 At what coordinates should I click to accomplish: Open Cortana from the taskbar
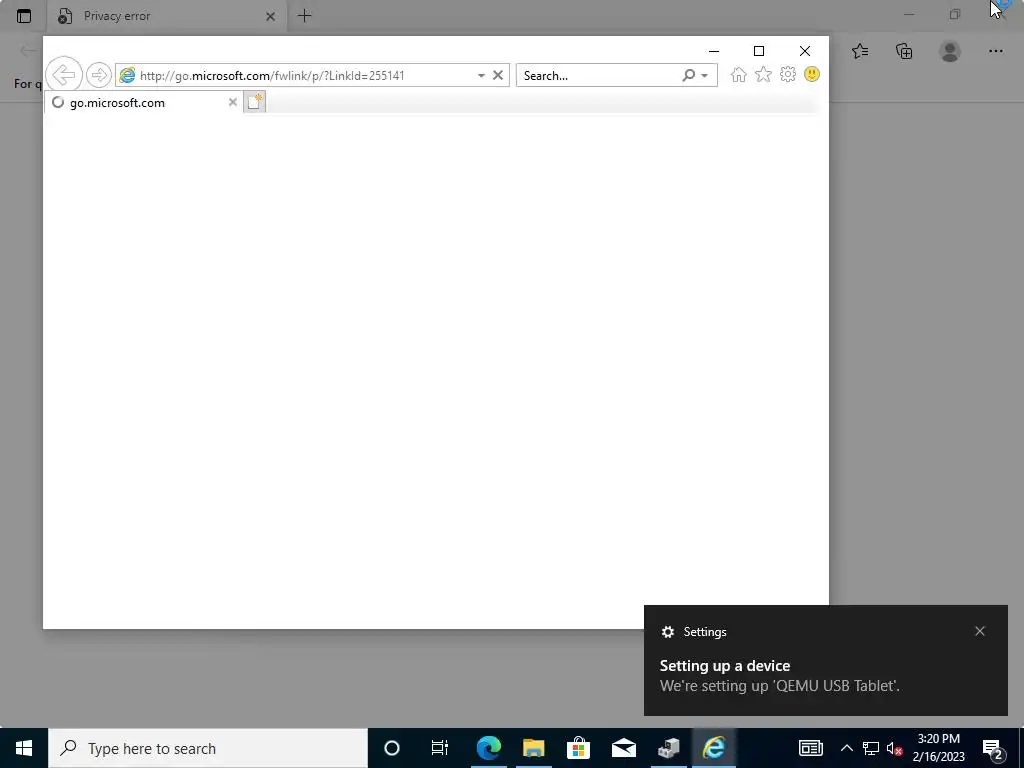392,748
